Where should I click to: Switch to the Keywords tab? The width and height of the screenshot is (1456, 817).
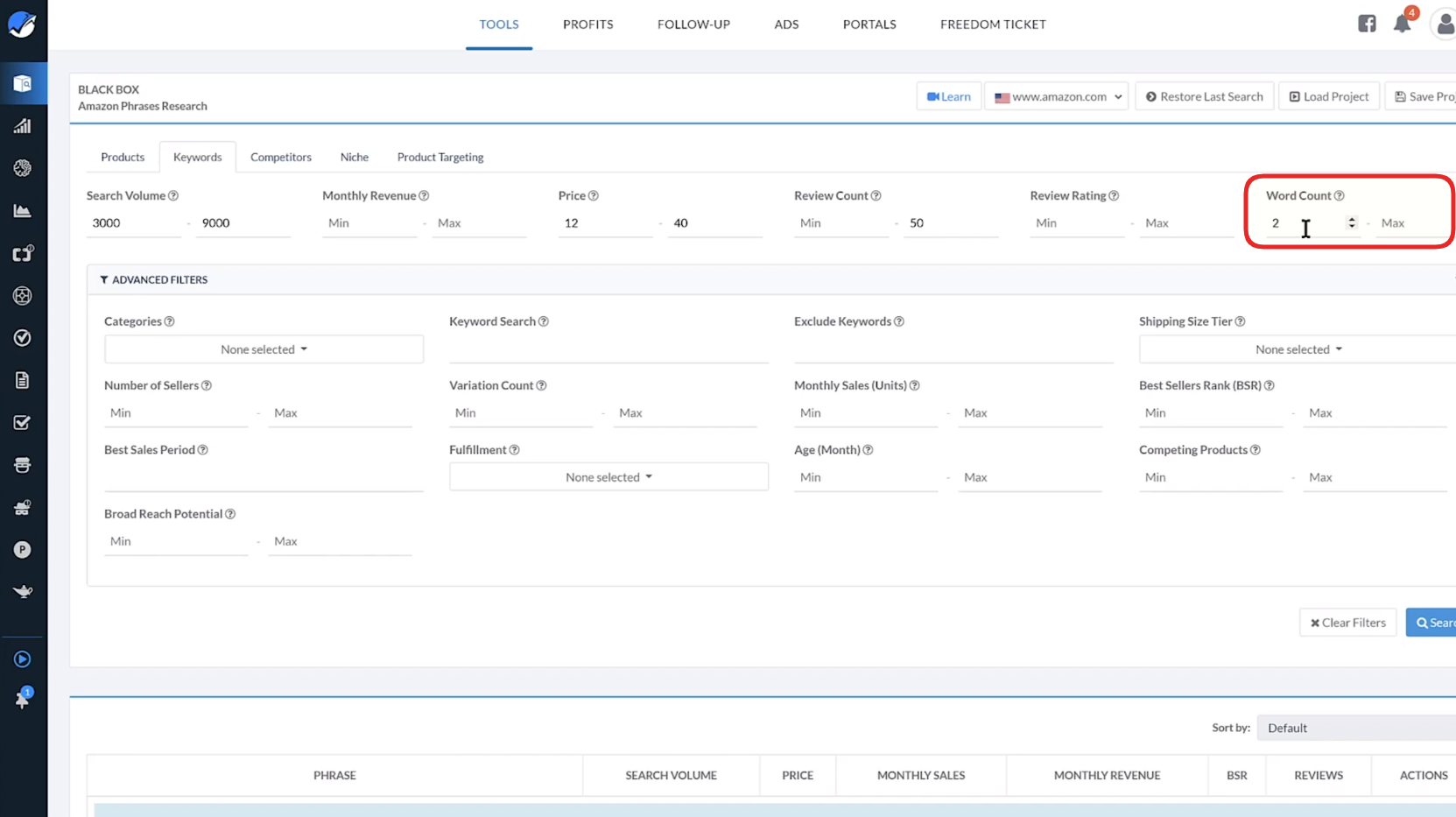pyautogui.click(x=198, y=158)
